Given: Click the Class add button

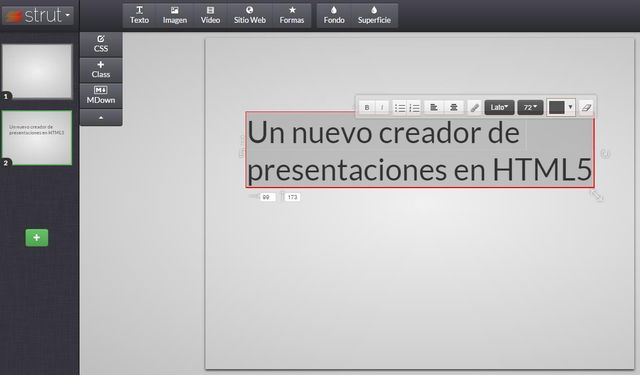Looking at the screenshot, I should pyautogui.click(x=101, y=70).
